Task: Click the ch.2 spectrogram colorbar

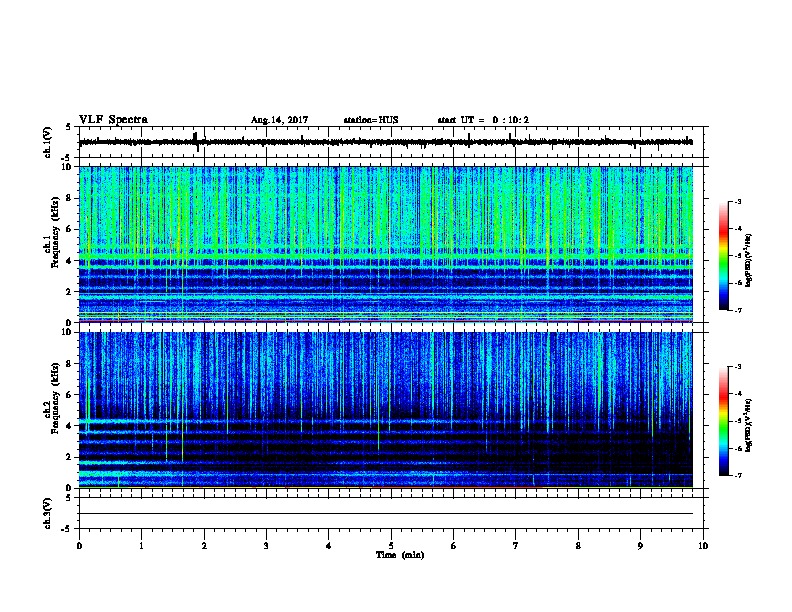Action: pos(723,421)
